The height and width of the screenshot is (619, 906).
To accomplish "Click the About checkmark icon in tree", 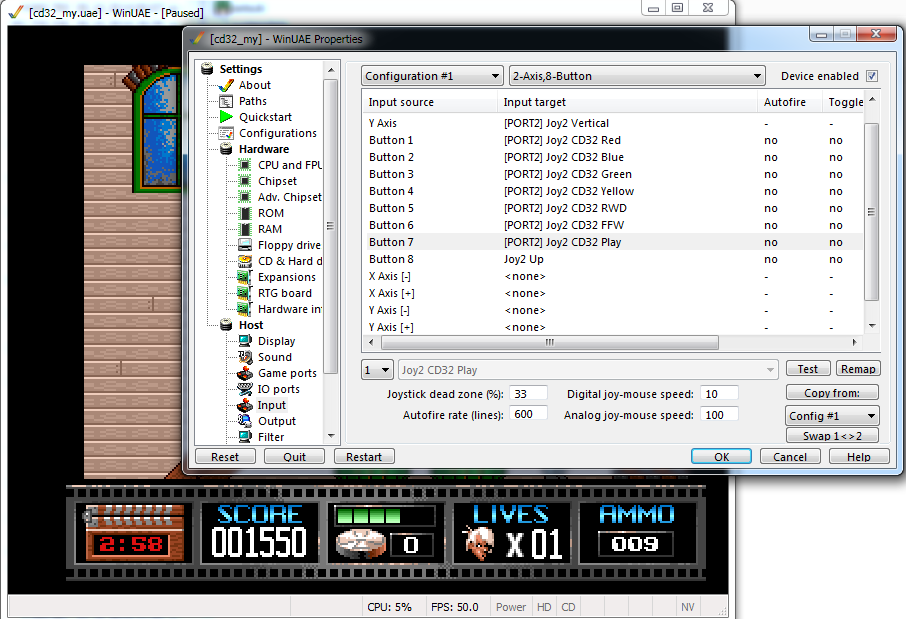I will click(x=226, y=86).
